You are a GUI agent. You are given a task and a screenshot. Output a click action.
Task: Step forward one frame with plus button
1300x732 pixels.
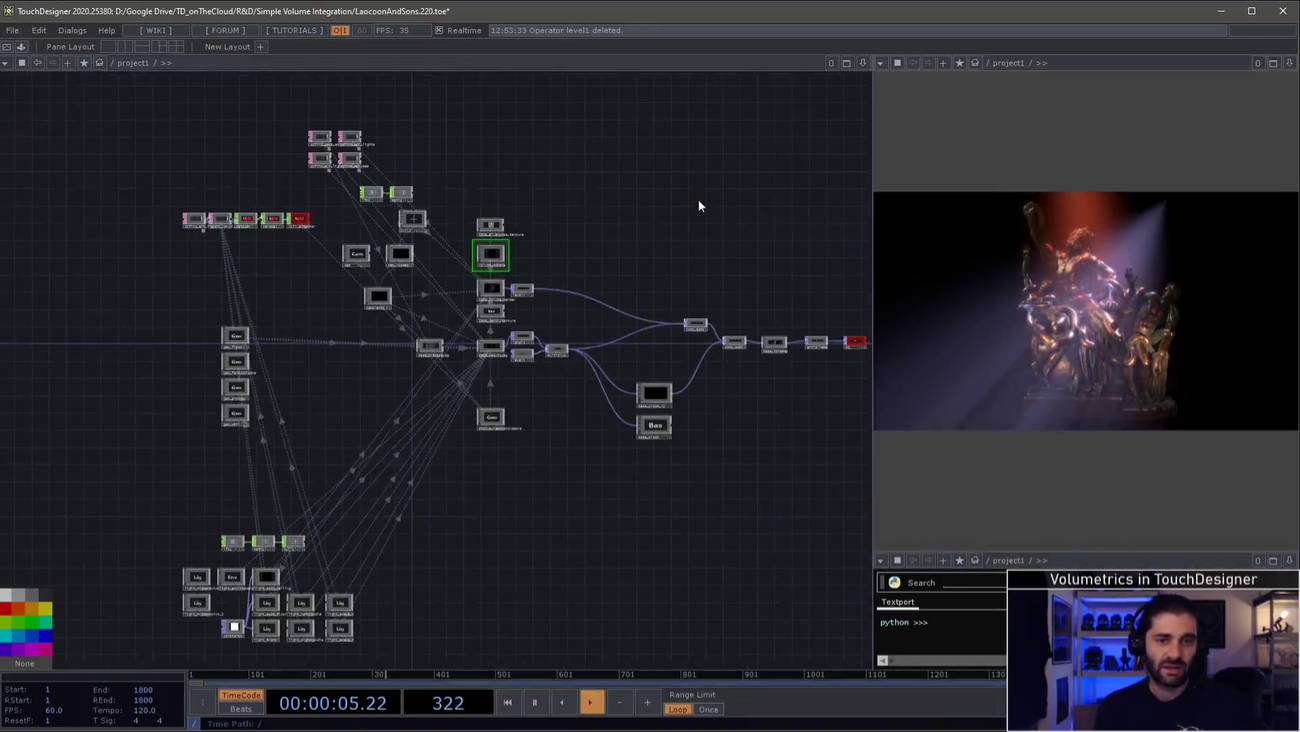click(647, 702)
